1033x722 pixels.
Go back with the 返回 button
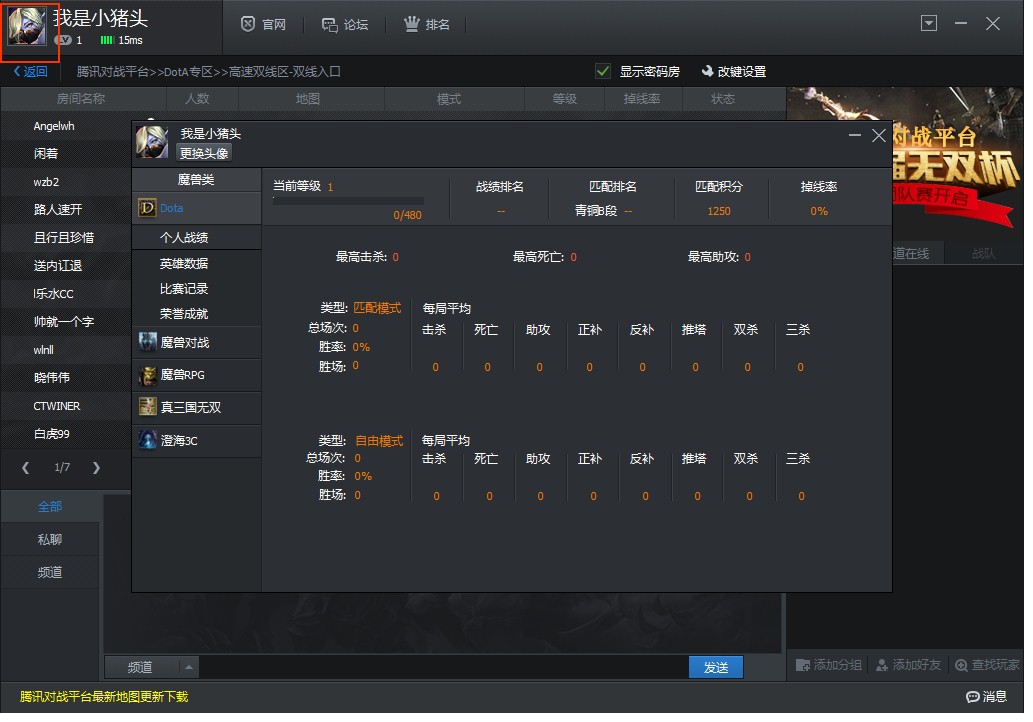[x=30, y=72]
